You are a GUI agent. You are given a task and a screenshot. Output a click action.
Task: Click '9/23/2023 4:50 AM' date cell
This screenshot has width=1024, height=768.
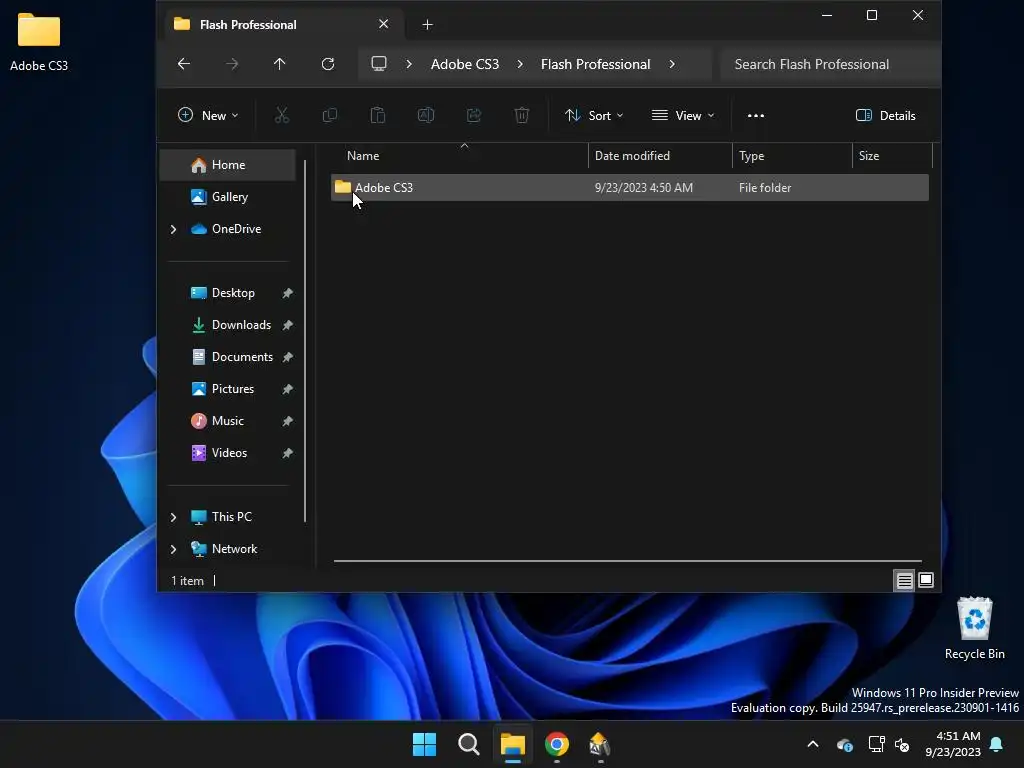tap(643, 188)
